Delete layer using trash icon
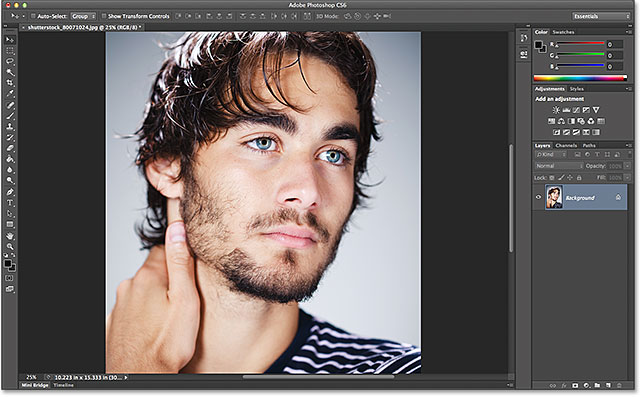This screenshot has height=397, width=640. click(x=619, y=385)
